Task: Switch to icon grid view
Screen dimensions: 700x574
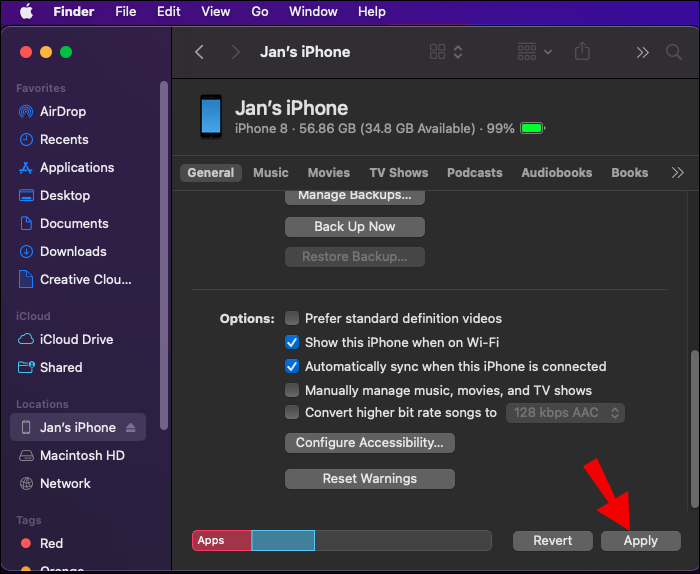Action: 438,52
